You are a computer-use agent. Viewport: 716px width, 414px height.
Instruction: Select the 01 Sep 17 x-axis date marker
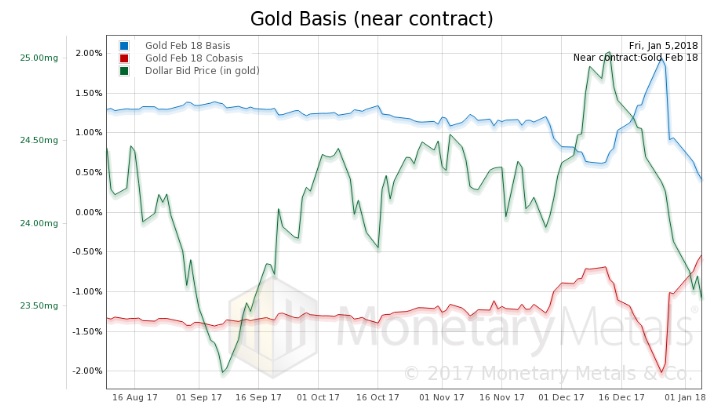[205, 397]
